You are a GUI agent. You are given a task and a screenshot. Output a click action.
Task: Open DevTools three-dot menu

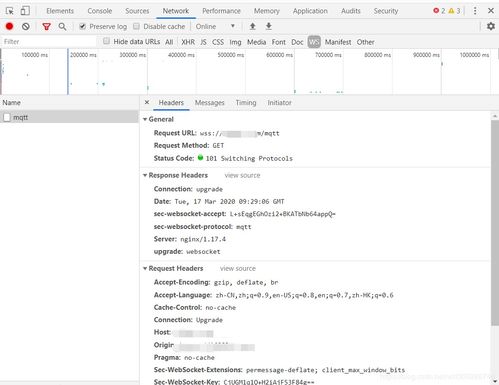475,11
